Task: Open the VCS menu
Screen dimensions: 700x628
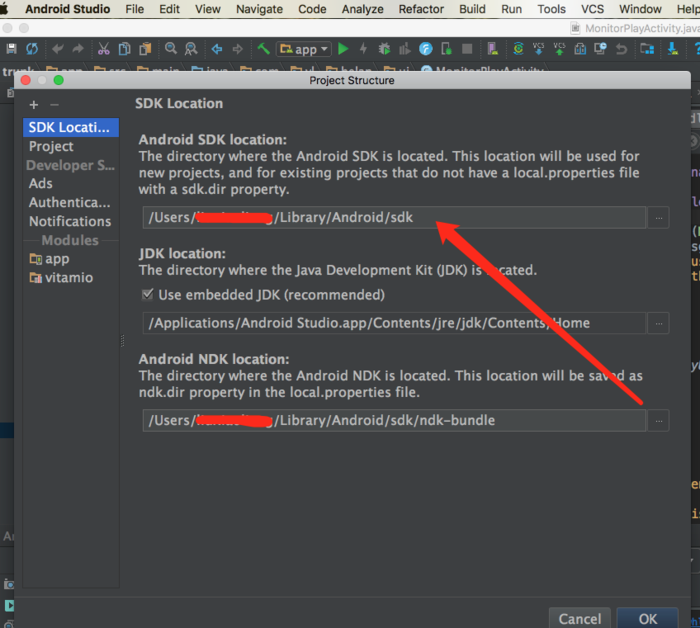Action: [x=592, y=9]
